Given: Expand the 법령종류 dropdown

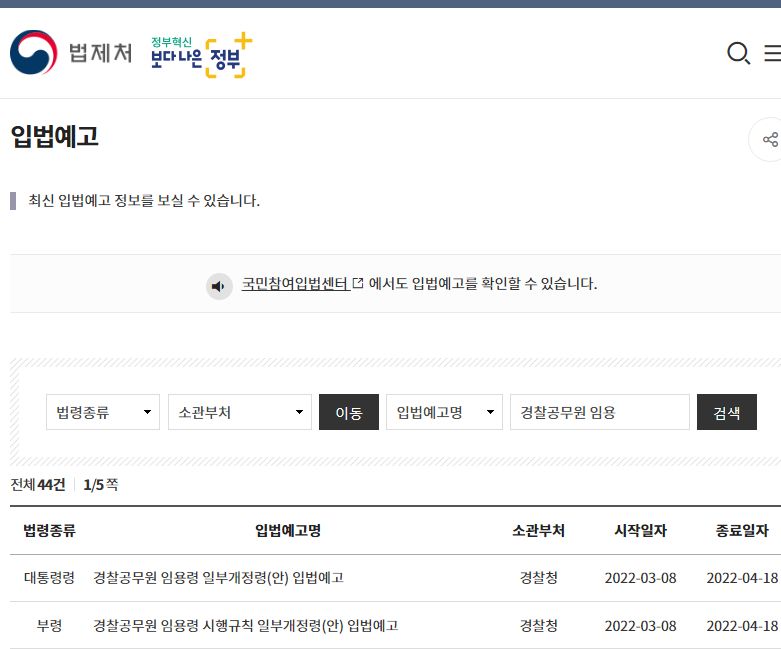Looking at the screenshot, I should (103, 412).
